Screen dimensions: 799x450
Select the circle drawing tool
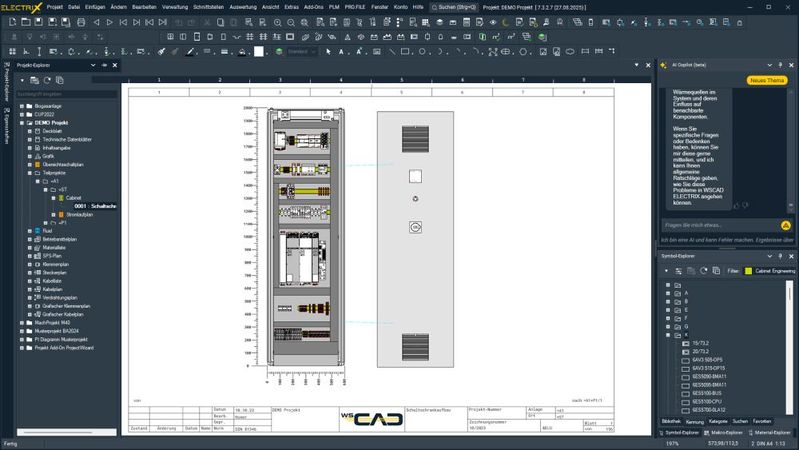coord(422,51)
